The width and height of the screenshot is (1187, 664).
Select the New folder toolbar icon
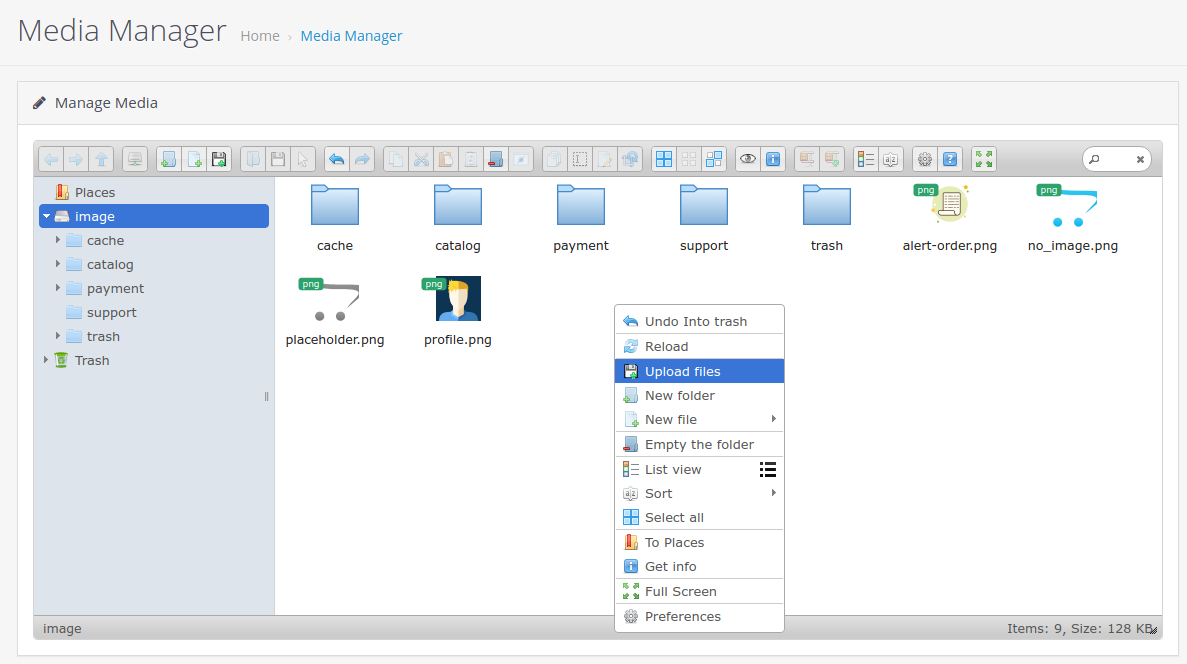168,158
